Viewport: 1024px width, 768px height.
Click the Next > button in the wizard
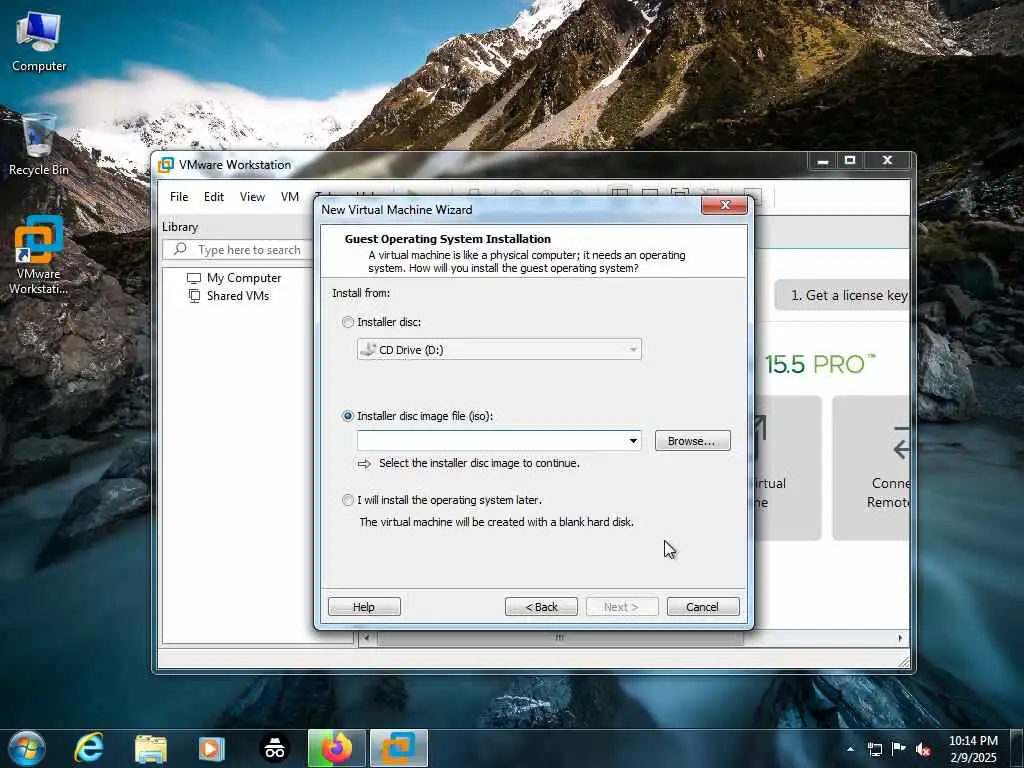coord(621,607)
